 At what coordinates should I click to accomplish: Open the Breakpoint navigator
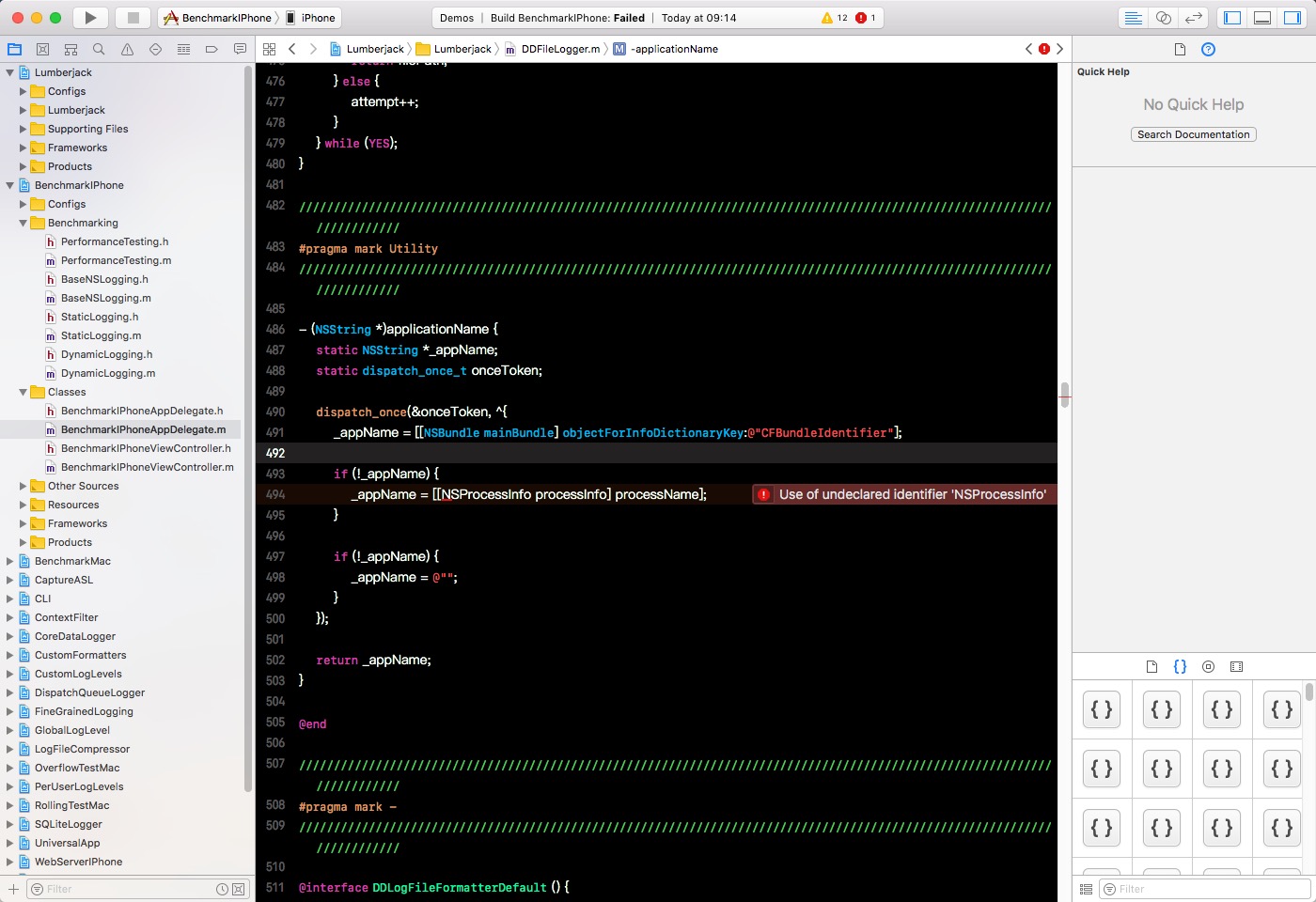(211, 48)
